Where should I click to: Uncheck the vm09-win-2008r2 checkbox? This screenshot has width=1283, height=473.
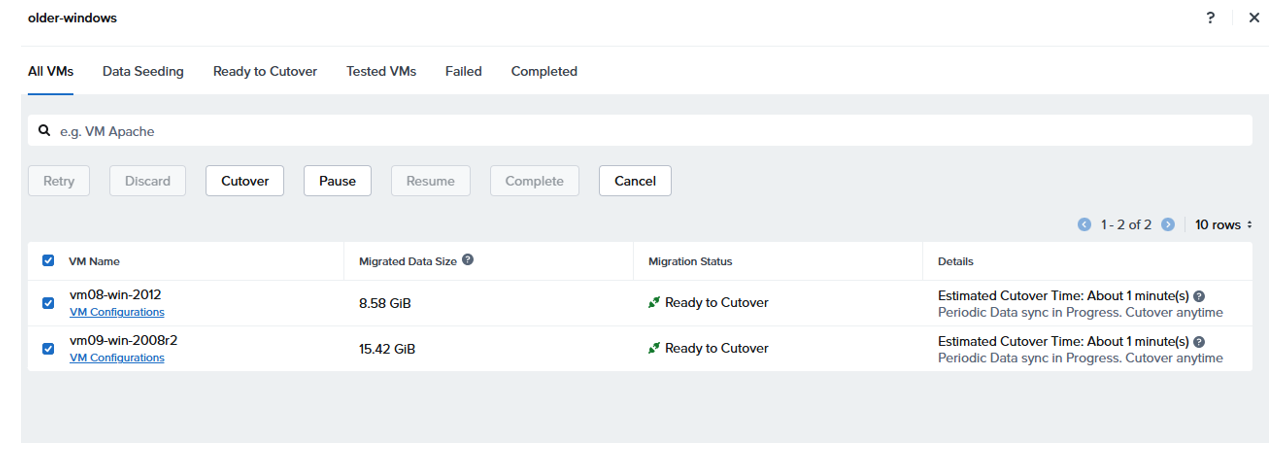coord(48,349)
